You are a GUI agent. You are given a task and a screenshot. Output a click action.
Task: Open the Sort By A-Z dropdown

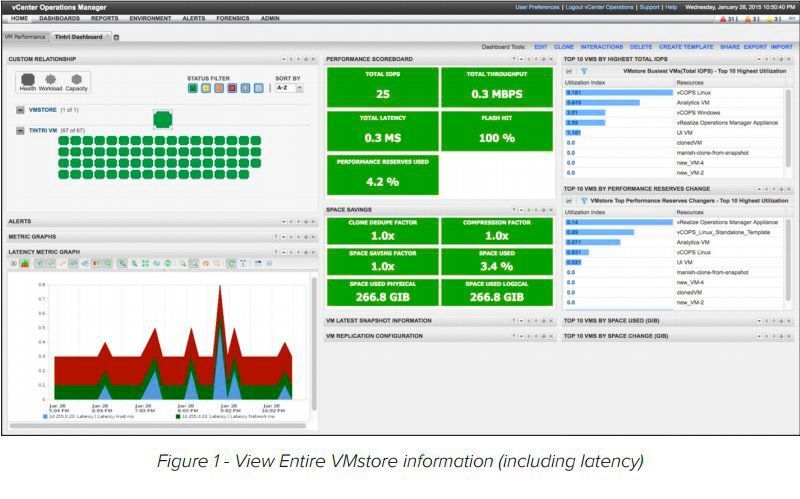[289, 88]
